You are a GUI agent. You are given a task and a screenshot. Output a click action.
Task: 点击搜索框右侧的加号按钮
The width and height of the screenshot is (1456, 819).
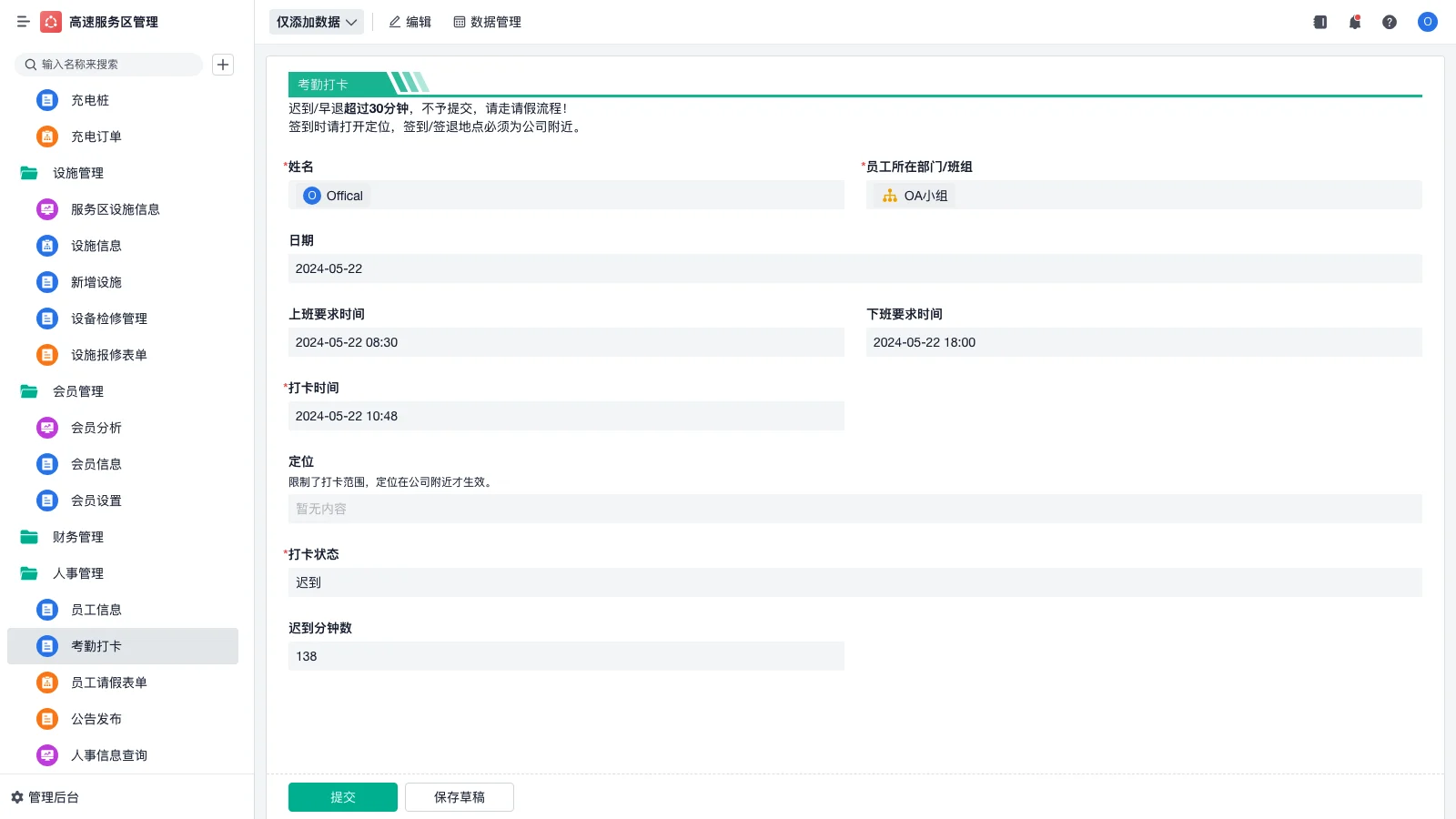(222, 65)
